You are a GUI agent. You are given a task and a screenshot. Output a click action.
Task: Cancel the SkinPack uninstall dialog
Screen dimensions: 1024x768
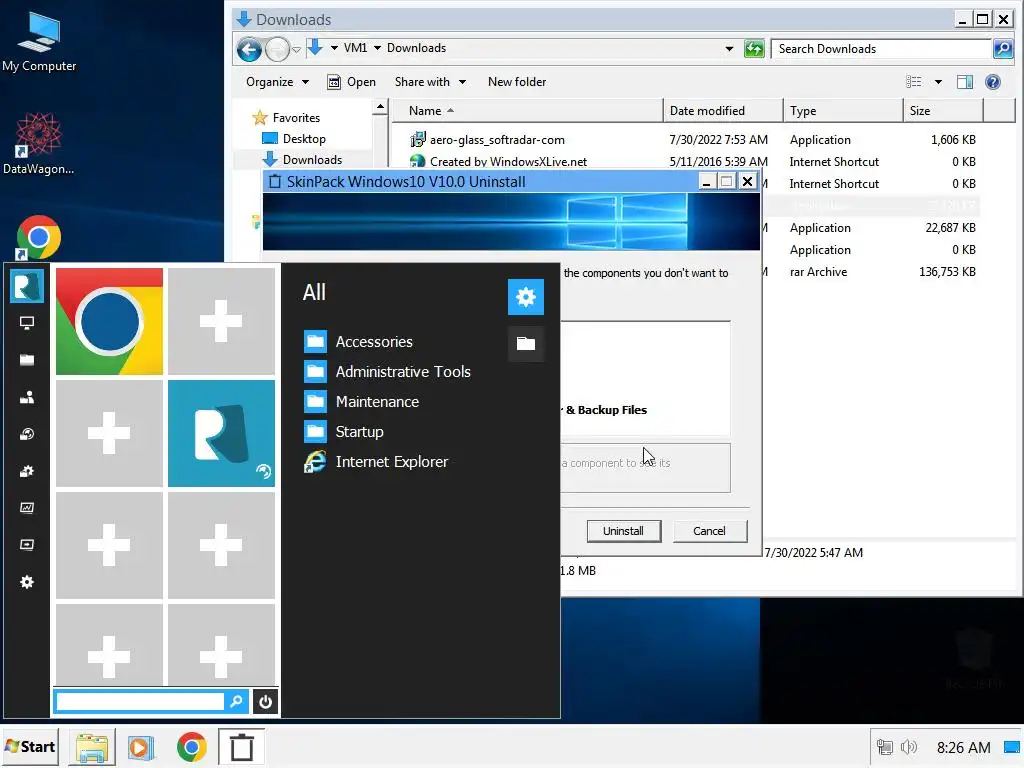[x=710, y=531]
